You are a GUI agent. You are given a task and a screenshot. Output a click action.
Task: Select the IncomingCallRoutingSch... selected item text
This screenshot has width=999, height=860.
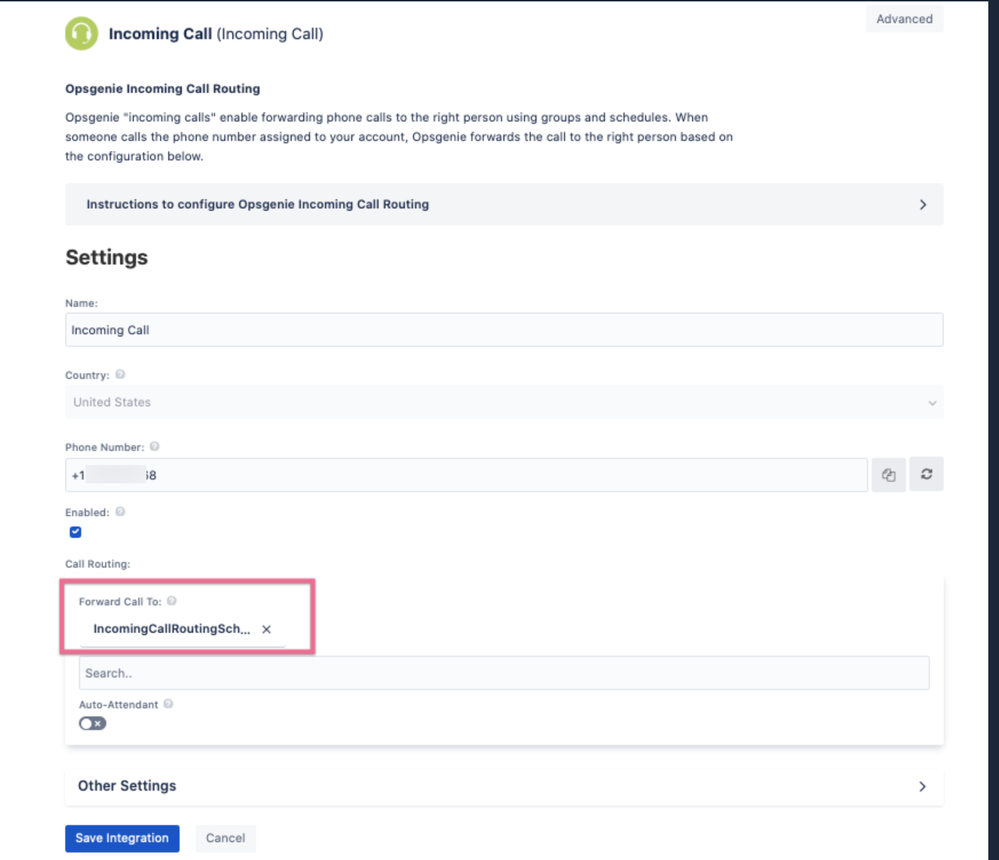[x=172, y=629]
